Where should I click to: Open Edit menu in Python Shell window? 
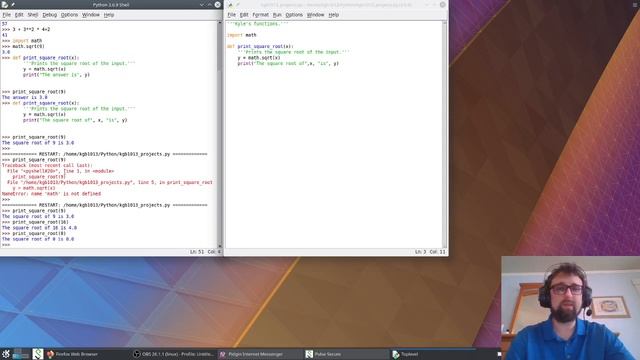[19, 15]
